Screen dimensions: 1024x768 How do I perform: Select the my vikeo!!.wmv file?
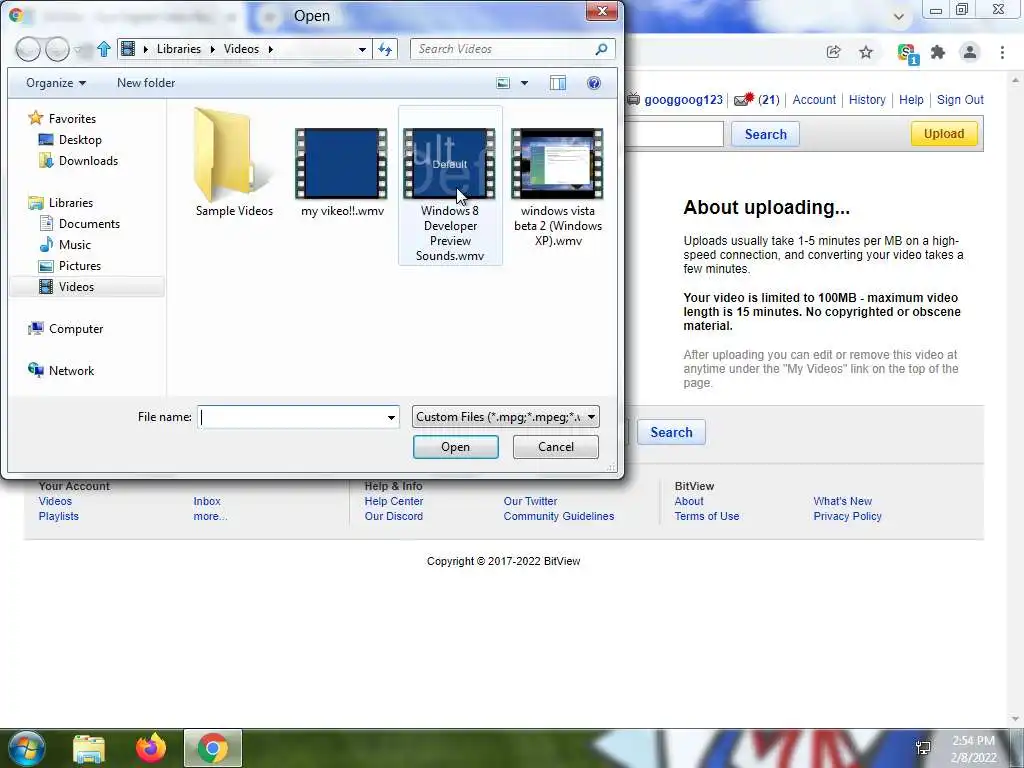(342, 172)
